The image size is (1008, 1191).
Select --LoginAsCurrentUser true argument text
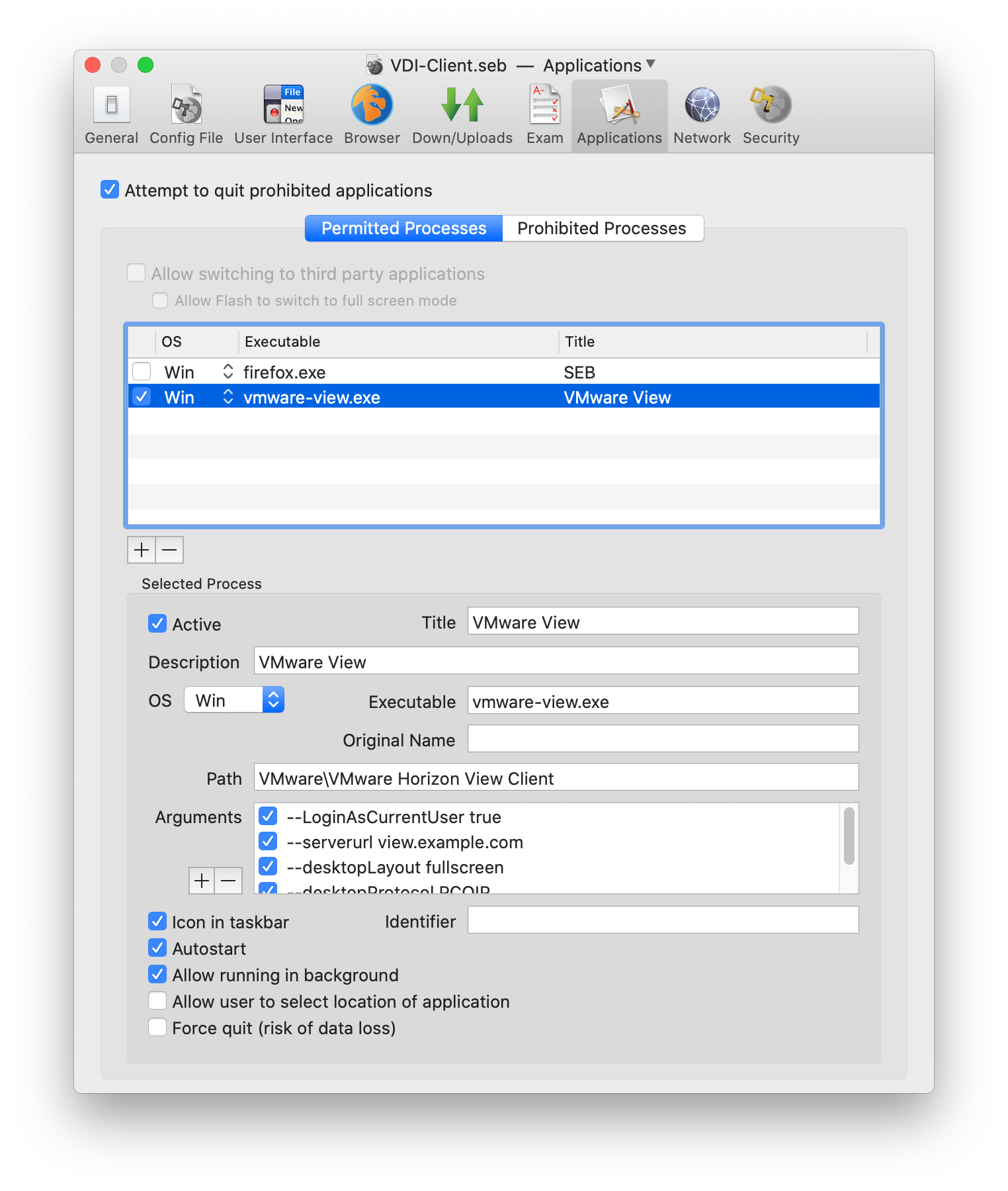pos(394,816)
